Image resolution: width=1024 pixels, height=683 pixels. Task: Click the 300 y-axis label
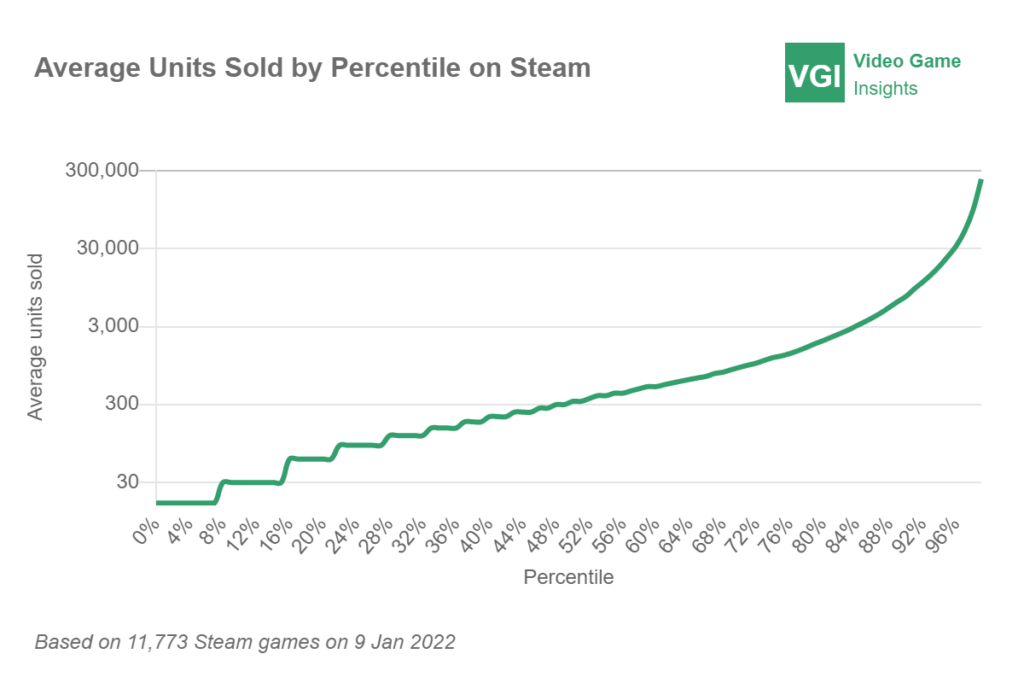120,404
